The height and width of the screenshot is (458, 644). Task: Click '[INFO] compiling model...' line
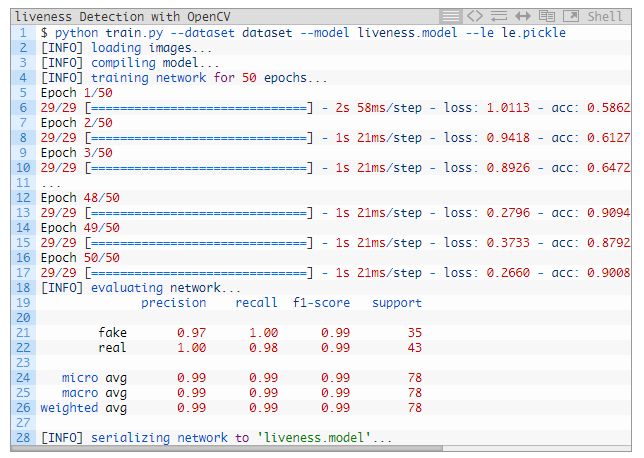click(130, 63)
